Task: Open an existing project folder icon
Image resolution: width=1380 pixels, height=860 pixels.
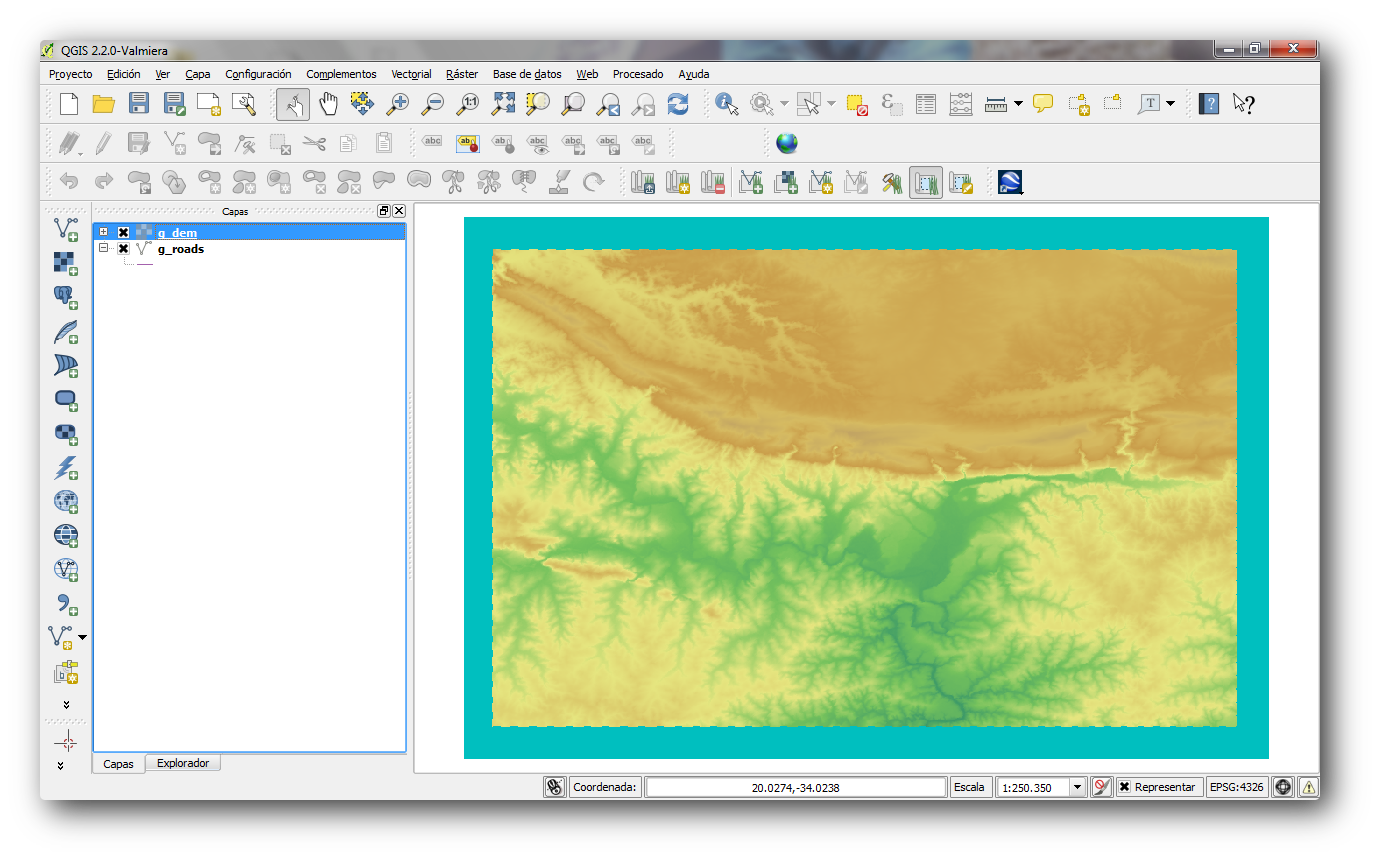Action: pos(103,103)
